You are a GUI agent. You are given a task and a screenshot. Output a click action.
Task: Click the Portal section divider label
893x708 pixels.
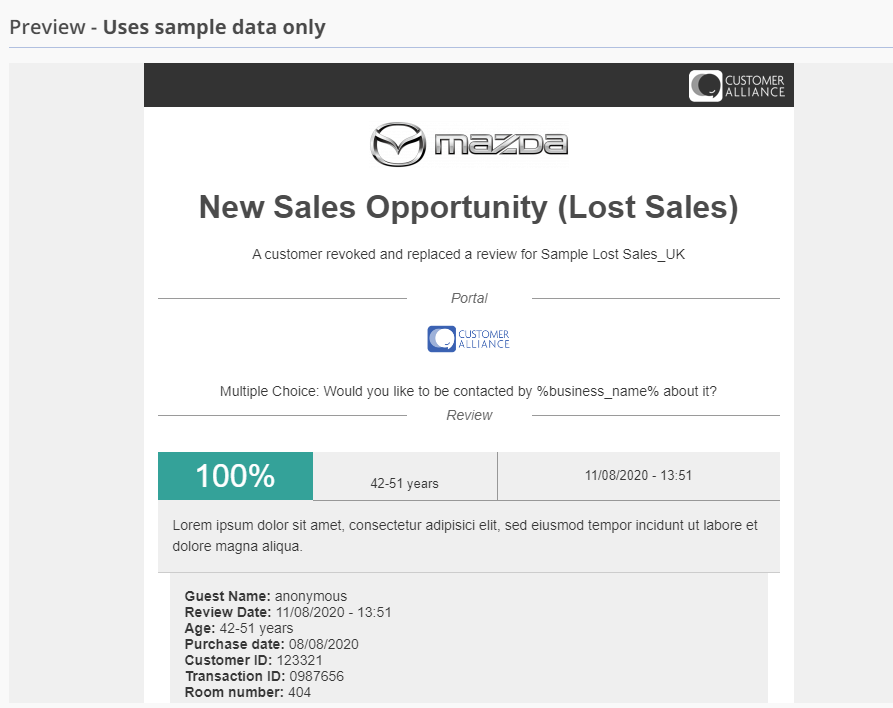pos(469,298)
